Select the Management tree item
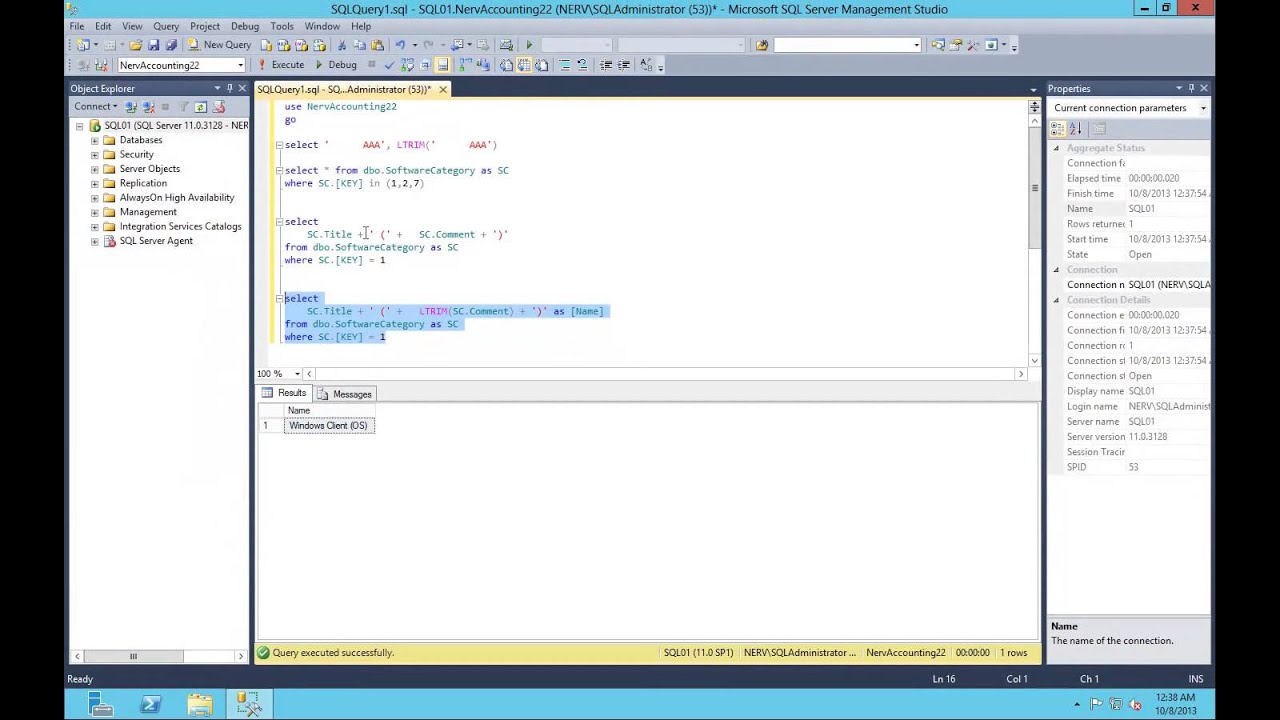1280x720 pixels. [x=148, y=212]
